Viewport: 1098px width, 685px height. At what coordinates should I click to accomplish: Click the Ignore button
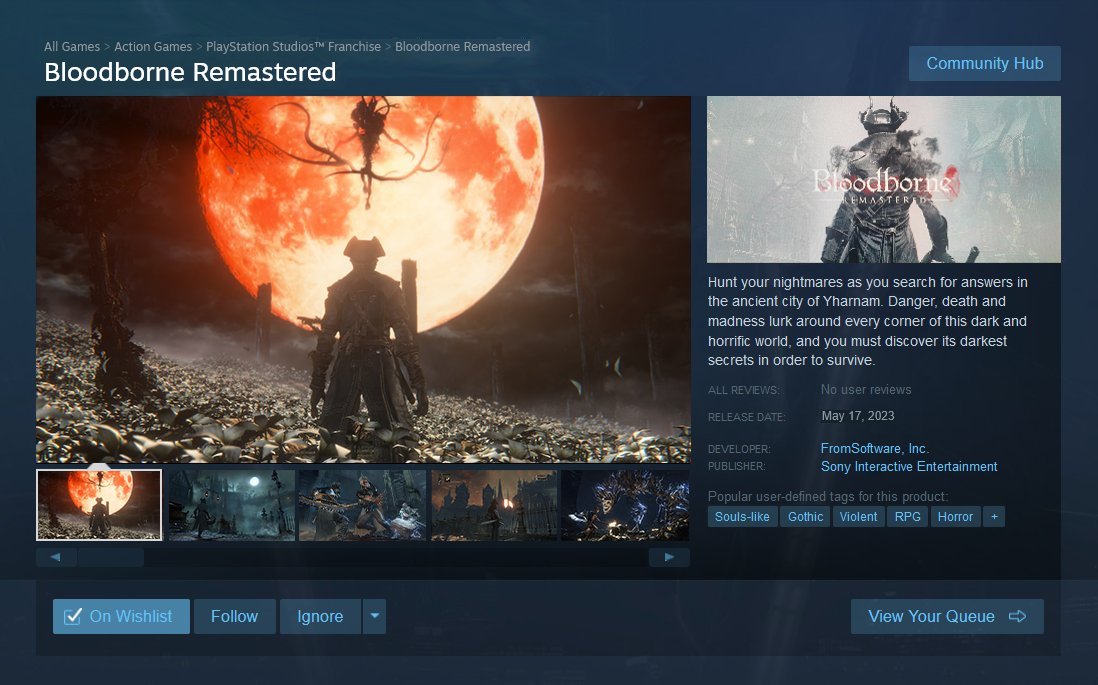(320, 616)
